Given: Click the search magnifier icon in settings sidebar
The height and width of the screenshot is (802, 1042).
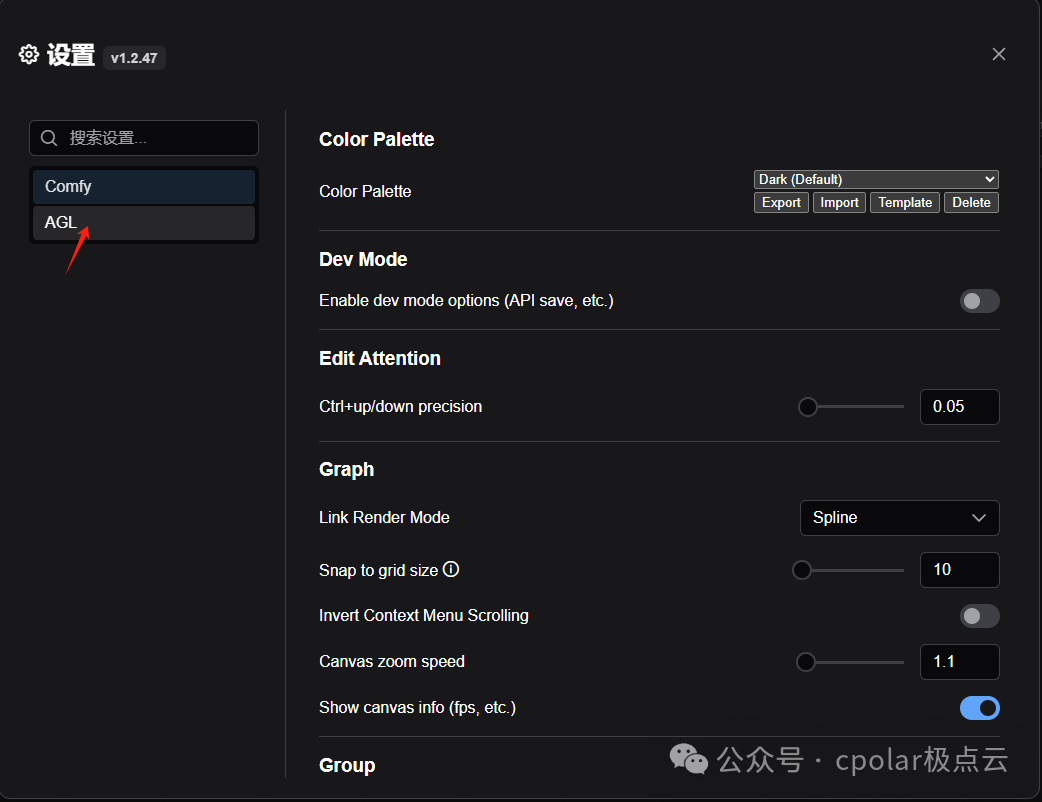Looking at the screenshot, I should point(48,138).
